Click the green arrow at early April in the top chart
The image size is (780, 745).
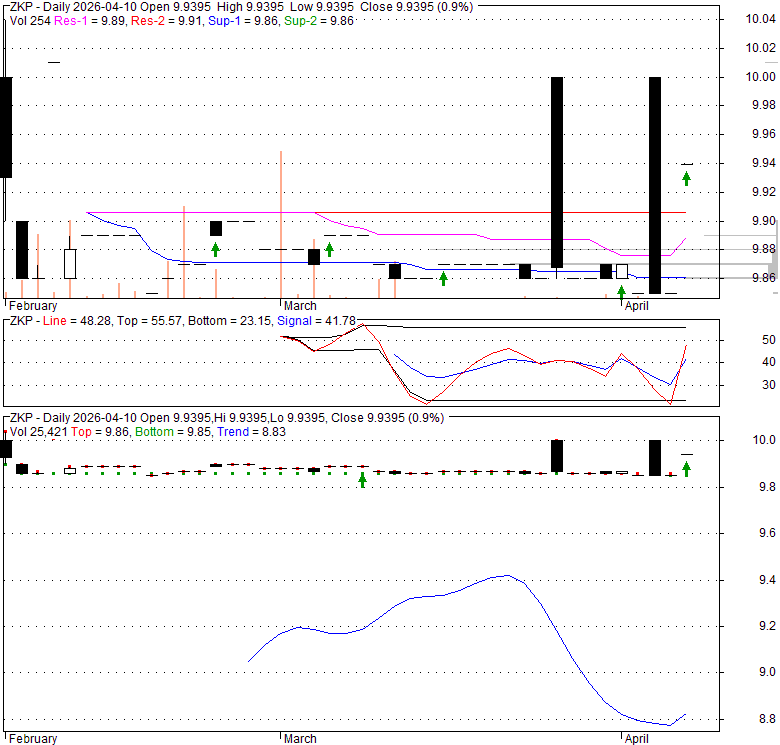tap(621, 292)
